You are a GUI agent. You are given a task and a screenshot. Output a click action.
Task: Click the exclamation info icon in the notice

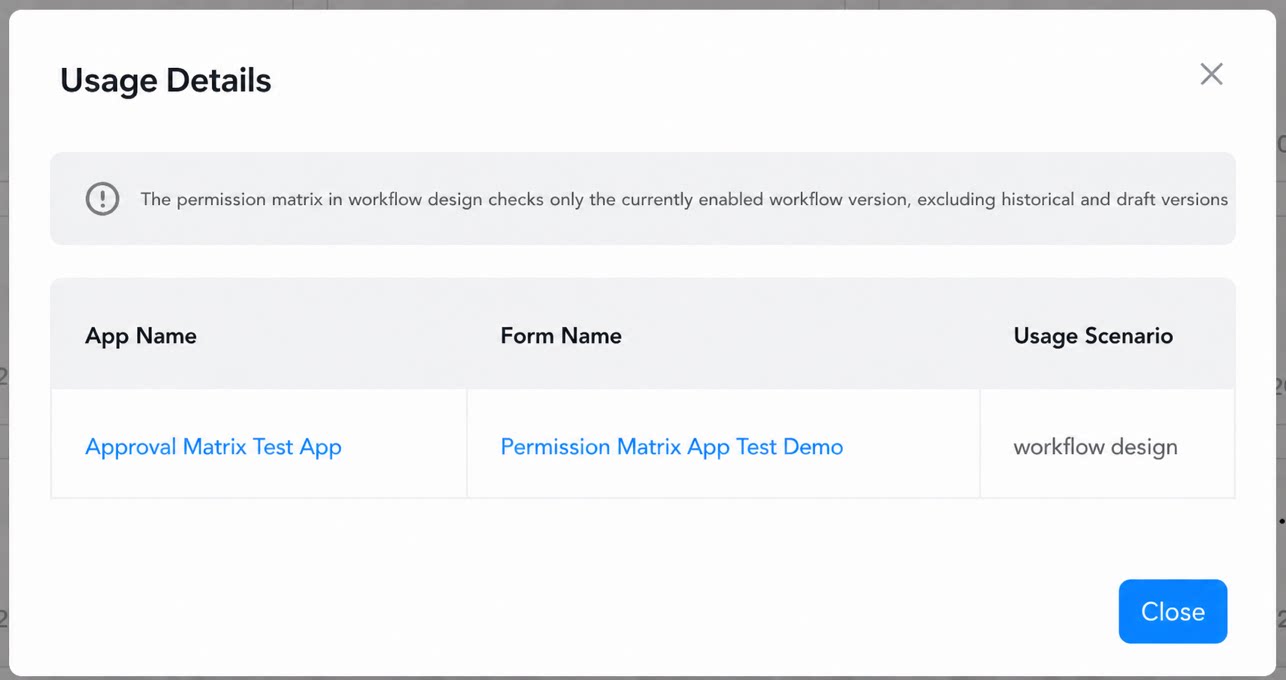[x=102, y=199]
